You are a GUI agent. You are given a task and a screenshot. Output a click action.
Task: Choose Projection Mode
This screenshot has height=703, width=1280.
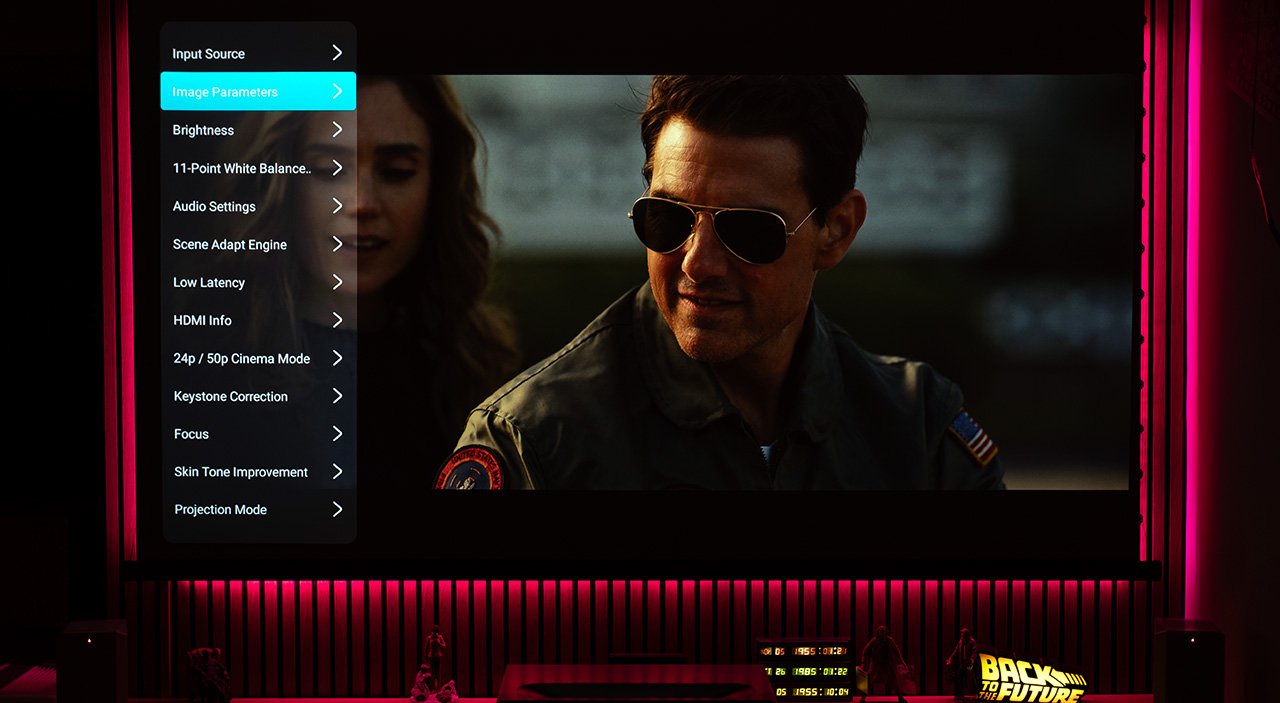pos(221,510)
